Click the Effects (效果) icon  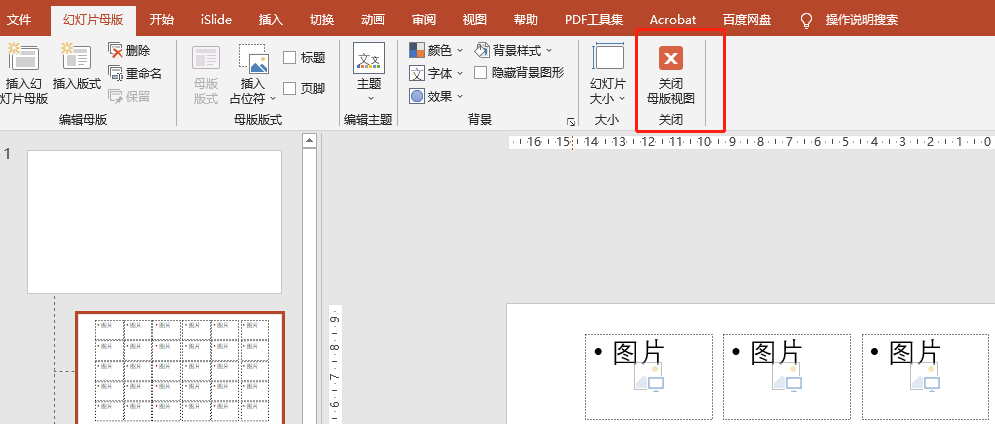pyautogui.click(x=417, y=96)
